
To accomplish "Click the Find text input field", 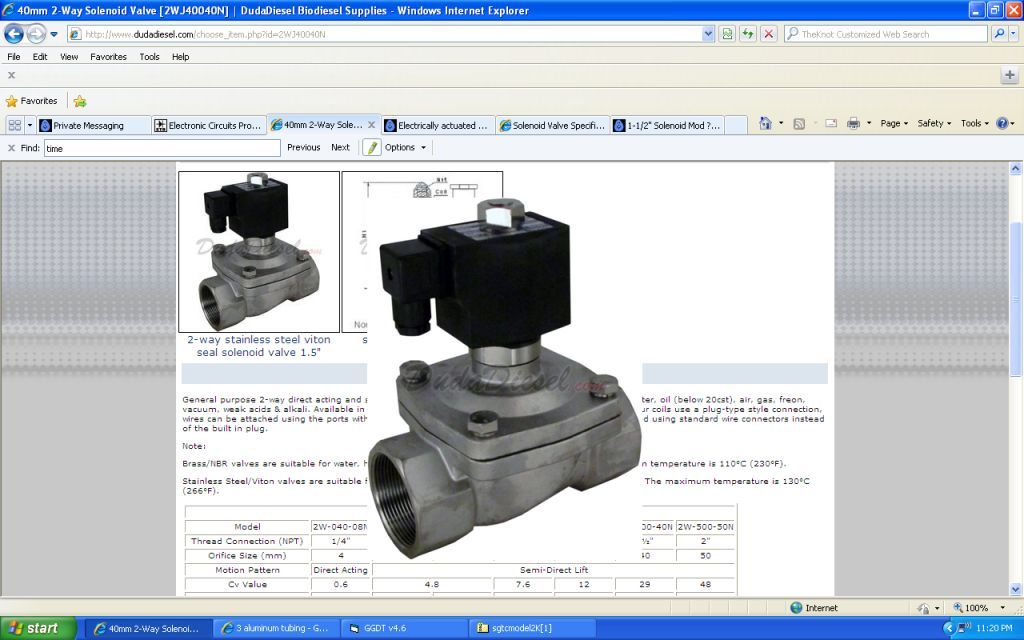I will pos(162,148).
